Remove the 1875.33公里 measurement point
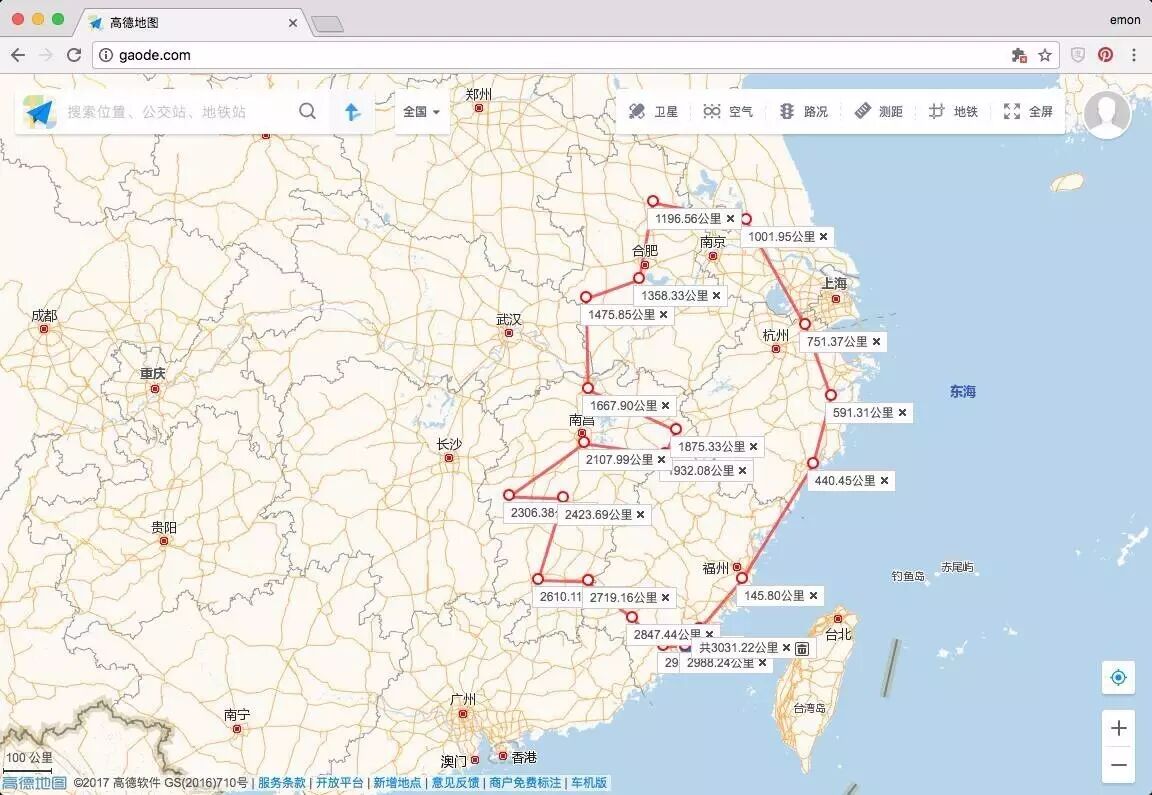This screenshot has width=1152, height=795. click(x=754, y=447)
